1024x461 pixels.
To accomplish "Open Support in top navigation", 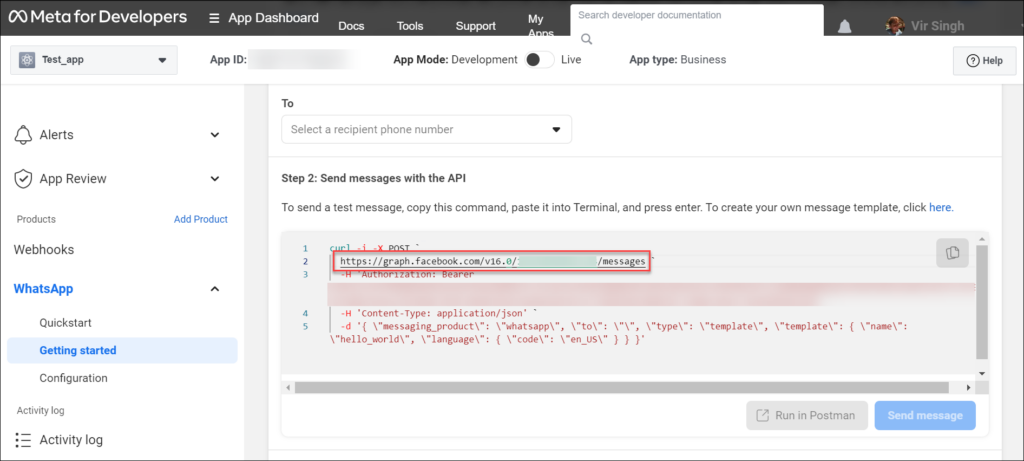I will 475,26.
